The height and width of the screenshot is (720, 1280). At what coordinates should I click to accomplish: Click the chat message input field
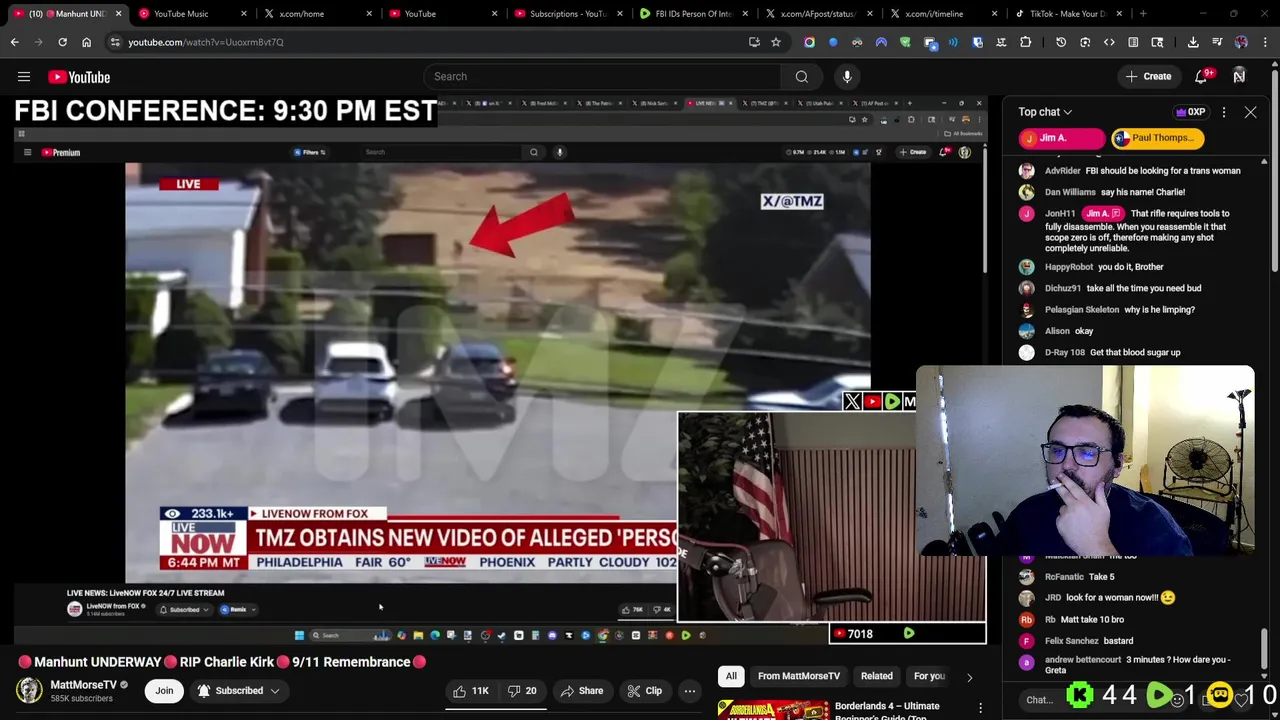click(x=1040, y=700)
